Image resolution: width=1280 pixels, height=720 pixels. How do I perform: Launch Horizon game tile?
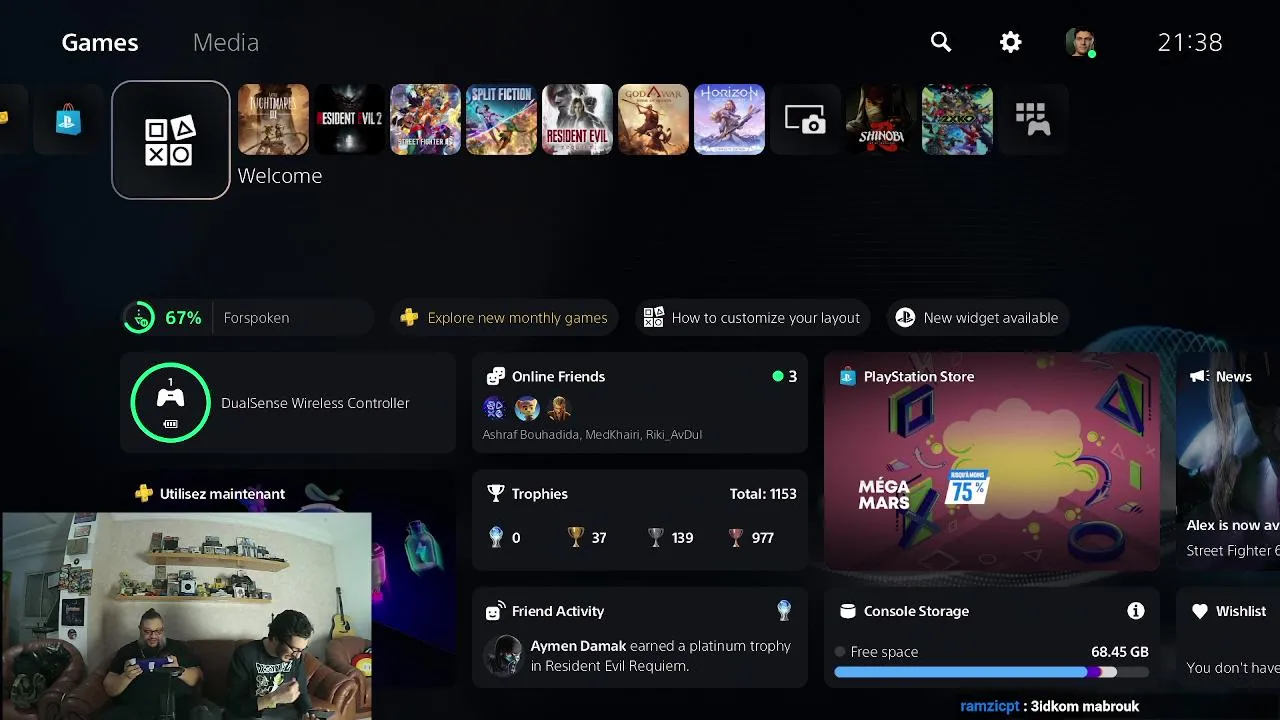729,120
